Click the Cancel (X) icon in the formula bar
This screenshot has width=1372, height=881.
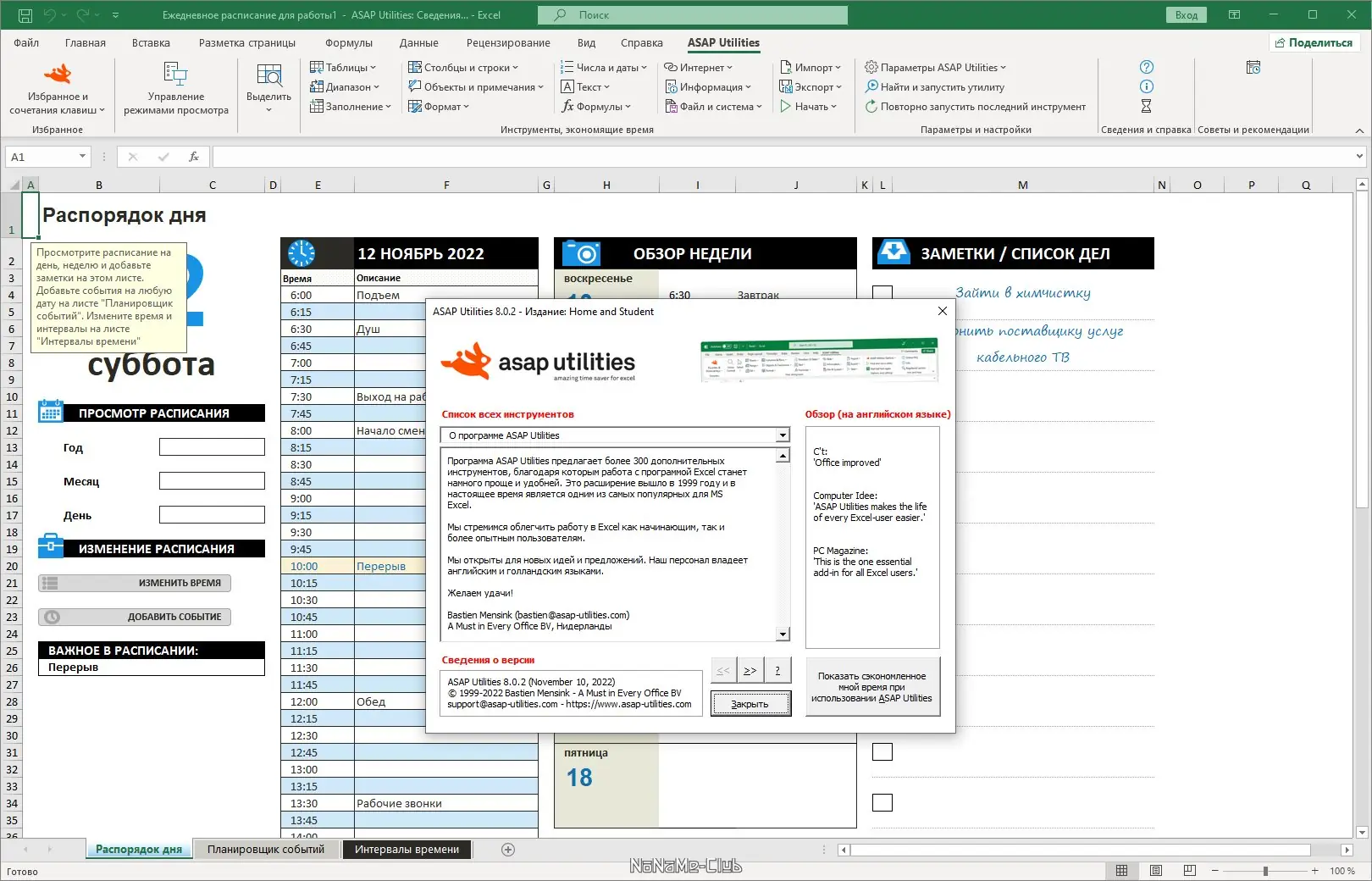(133, 157)
